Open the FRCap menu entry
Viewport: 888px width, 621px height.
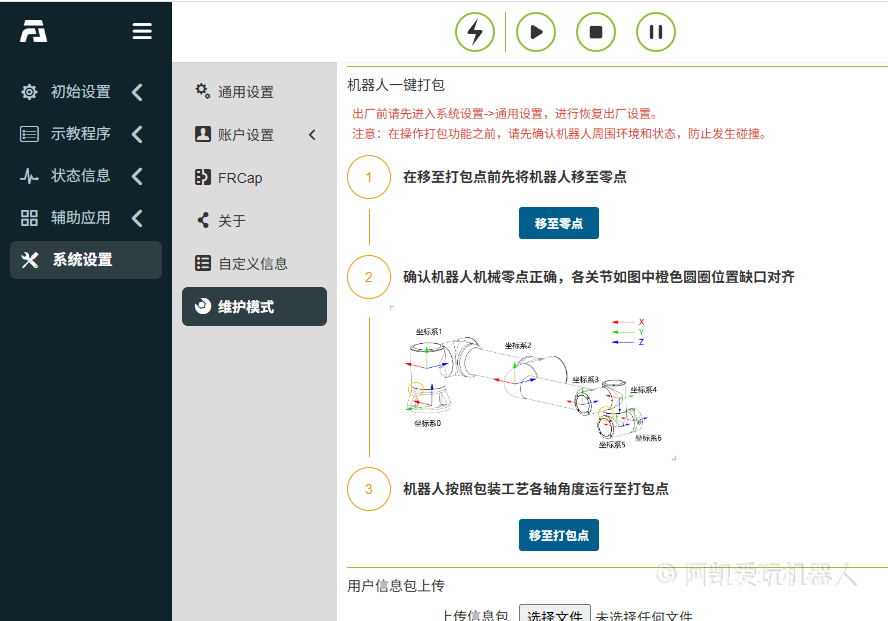click(x=240, y=178)
